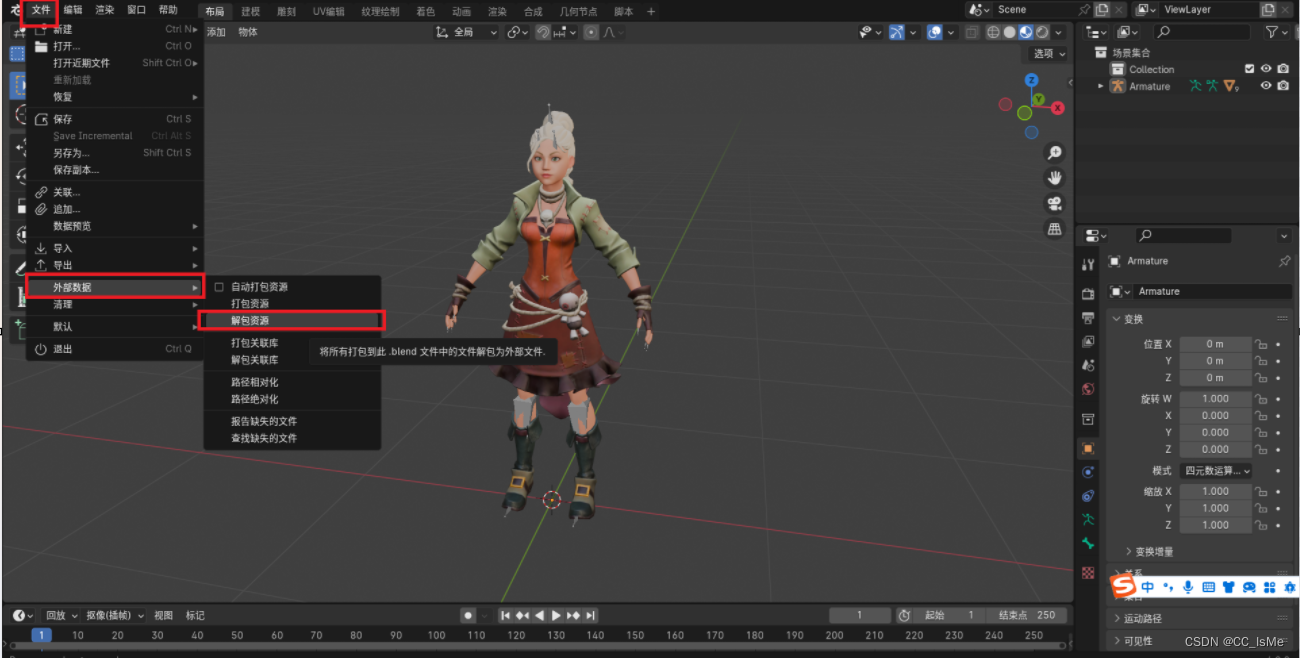
Task: Enable the 自动打包资源 checkbox
Action: click(219, 287)
